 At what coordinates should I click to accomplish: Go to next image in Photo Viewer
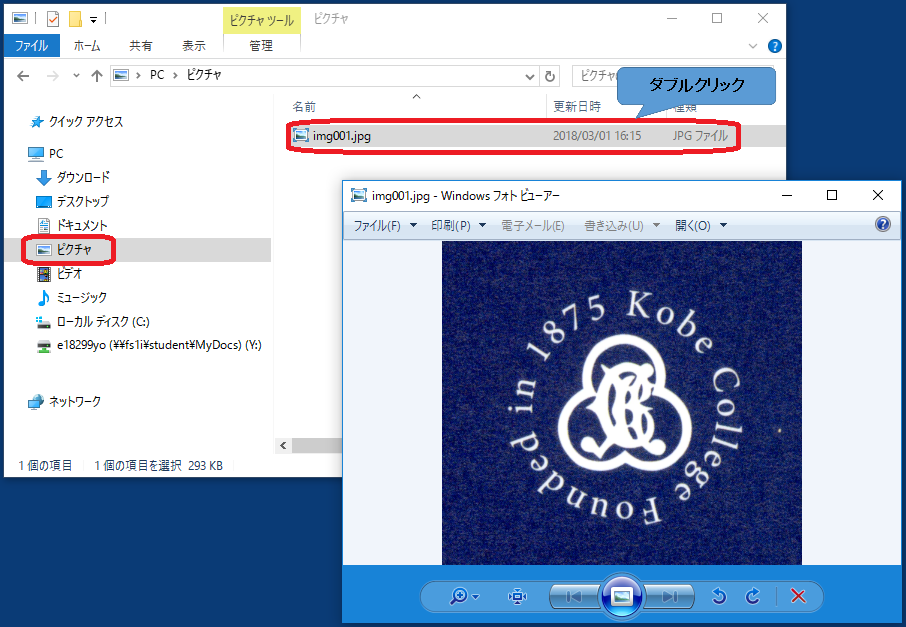[669, 596]
